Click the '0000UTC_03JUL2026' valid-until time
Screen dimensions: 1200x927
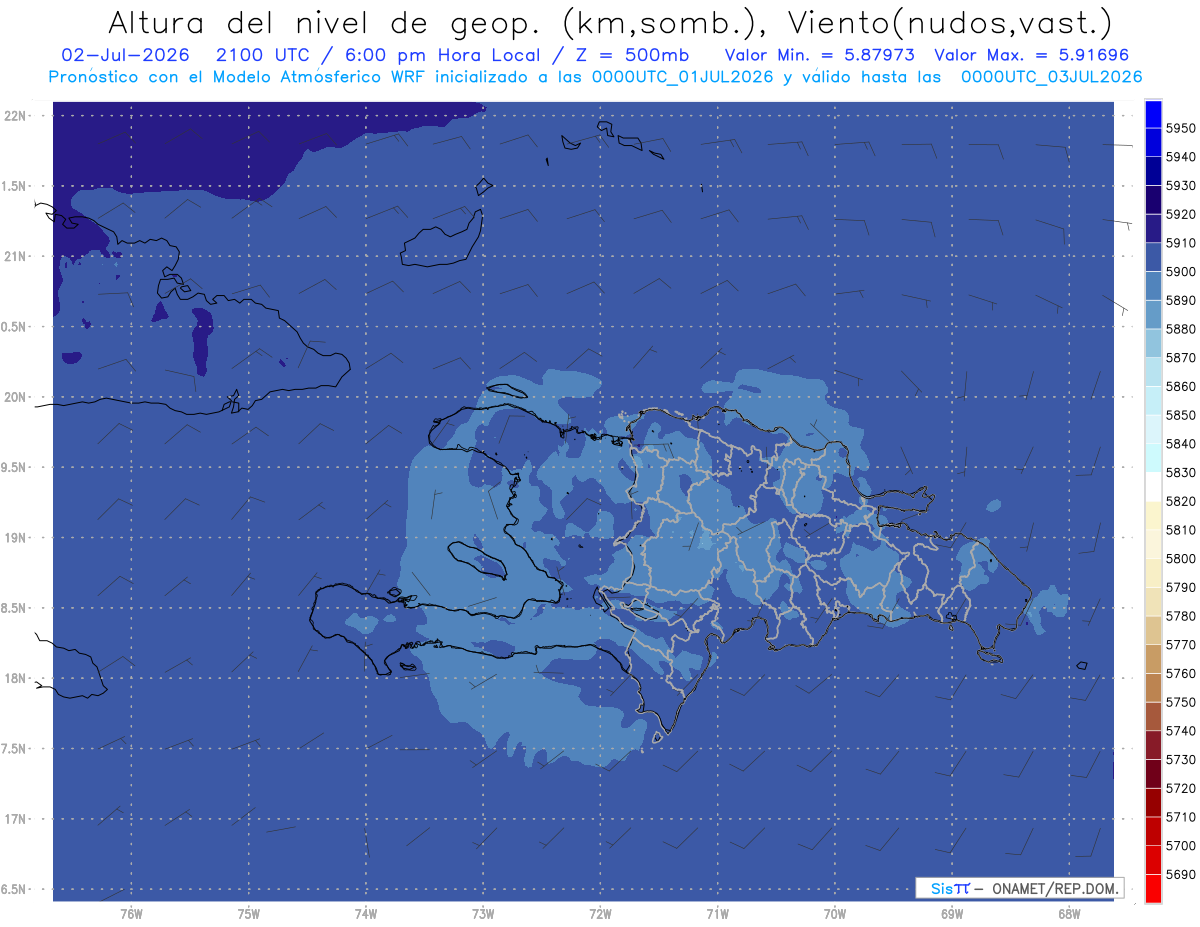[1052, 77]
